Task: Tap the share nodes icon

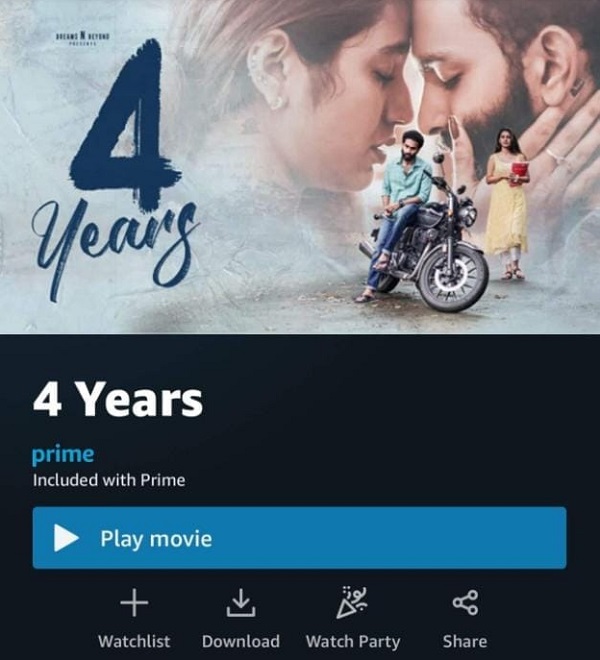Action: (465, 602)
